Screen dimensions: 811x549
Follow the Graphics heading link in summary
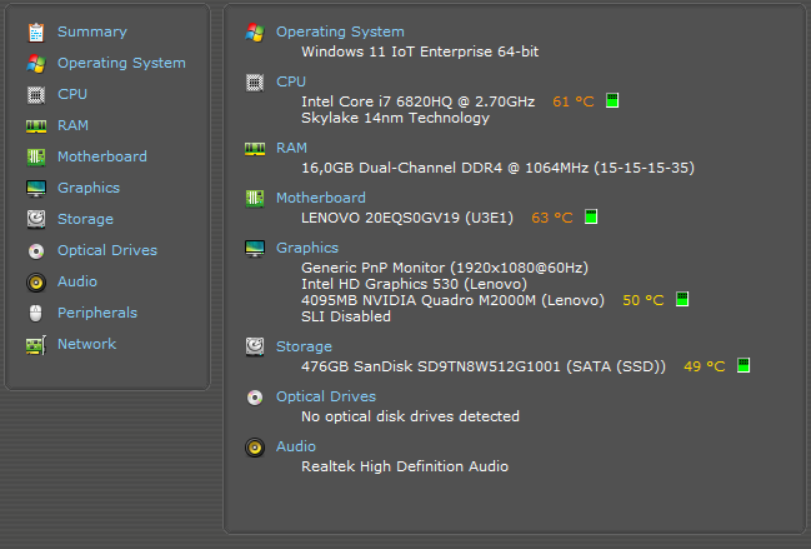pyautogui.click(x=307, y=248)
